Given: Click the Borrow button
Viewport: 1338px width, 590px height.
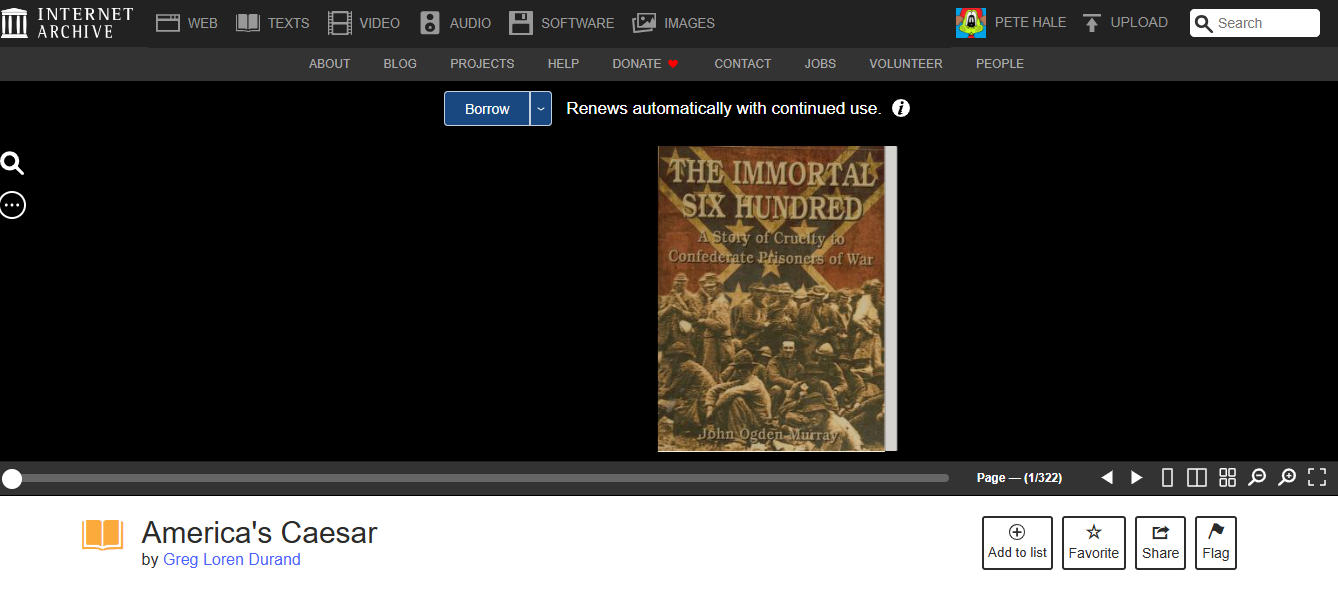Looking at the screenshot, I should pos(487,109).
